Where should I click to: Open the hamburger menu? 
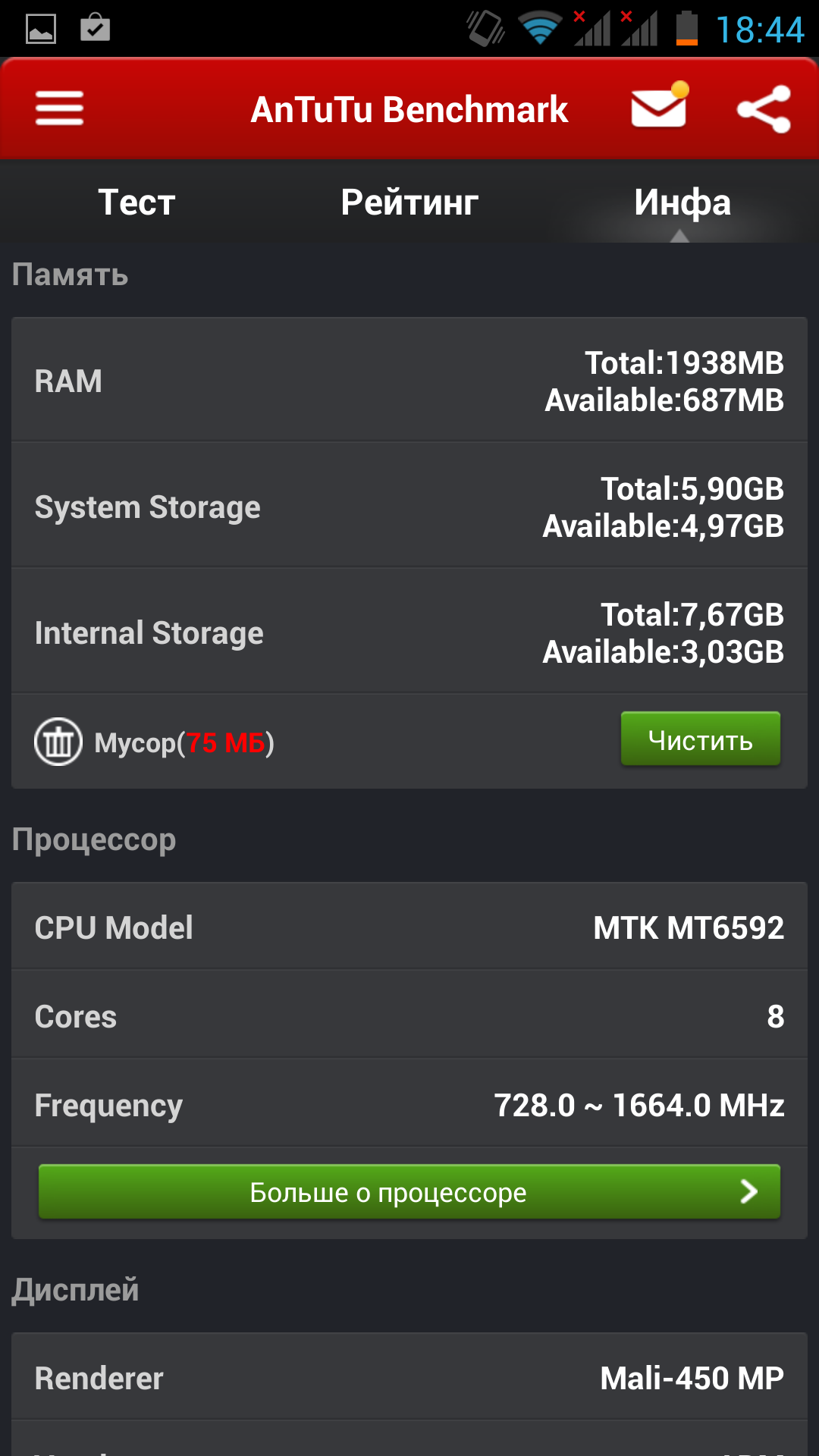coord(59,108)
